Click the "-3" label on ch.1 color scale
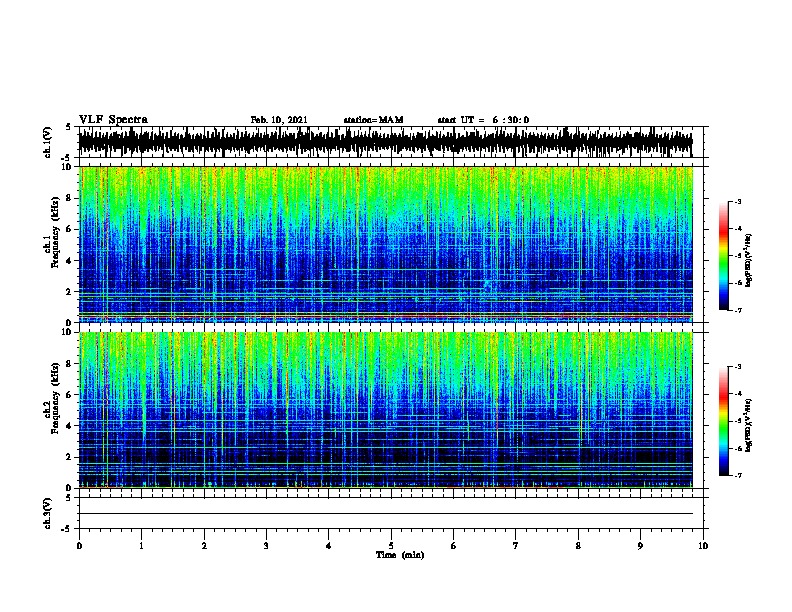792x612 pixels. [x=738, y=201]
